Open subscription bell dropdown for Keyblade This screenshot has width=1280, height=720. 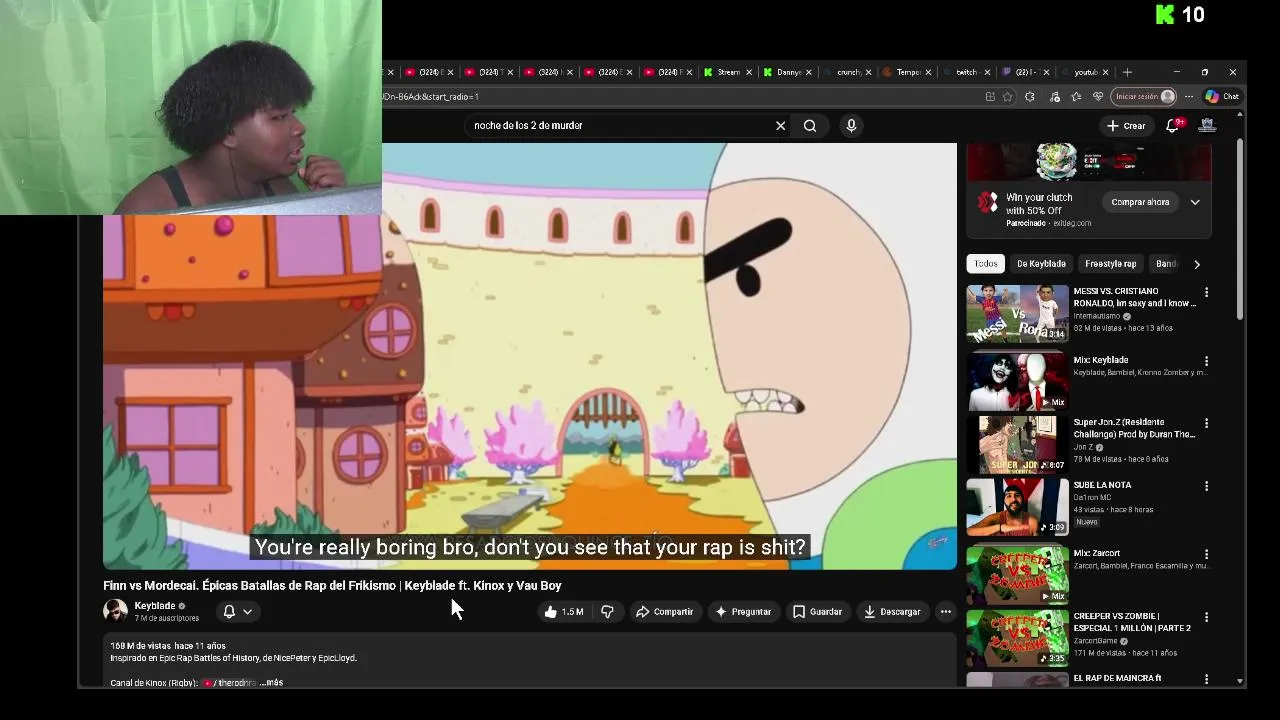pos(238,612)
